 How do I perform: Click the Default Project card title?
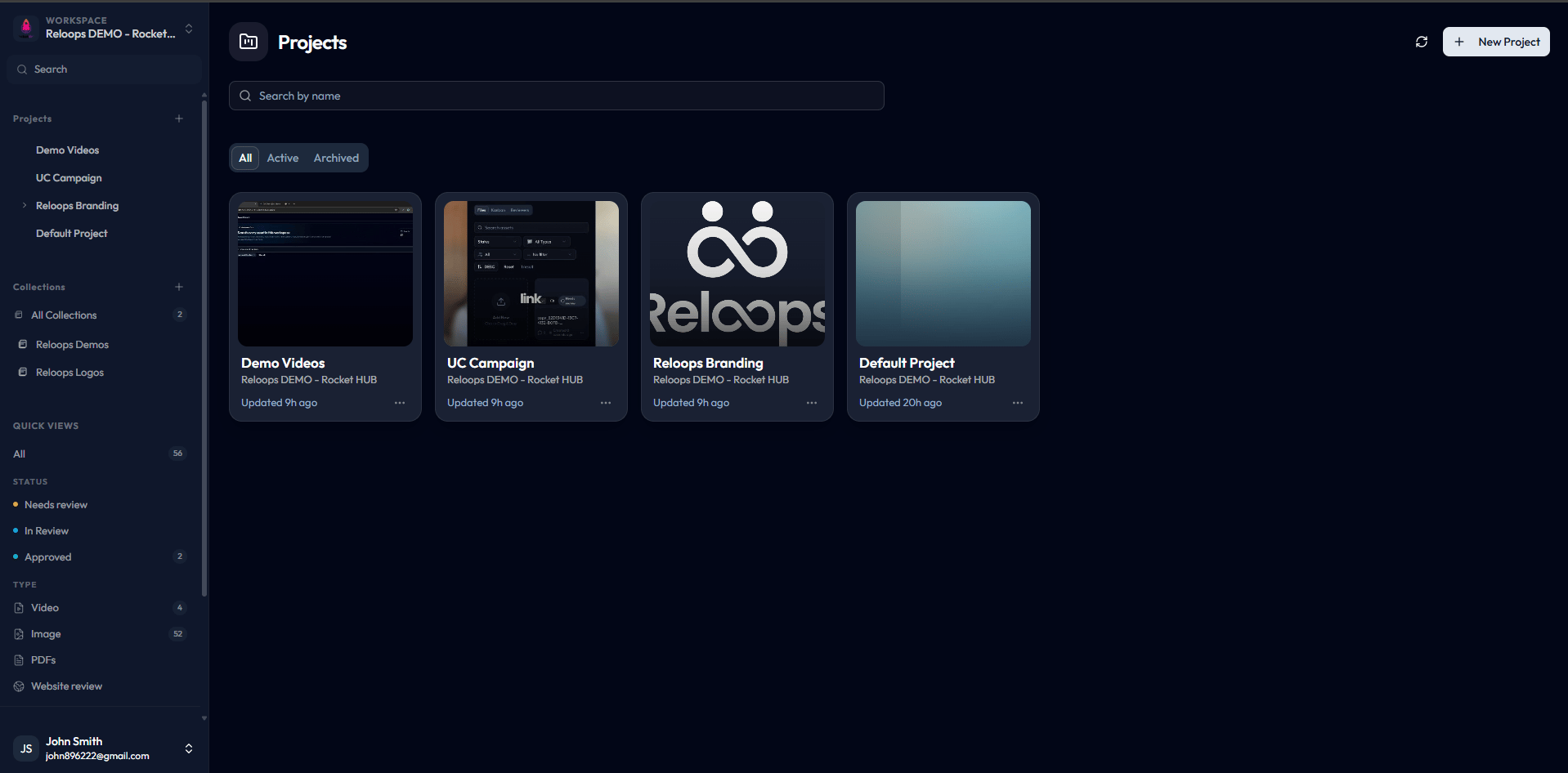tap(907, 363)
